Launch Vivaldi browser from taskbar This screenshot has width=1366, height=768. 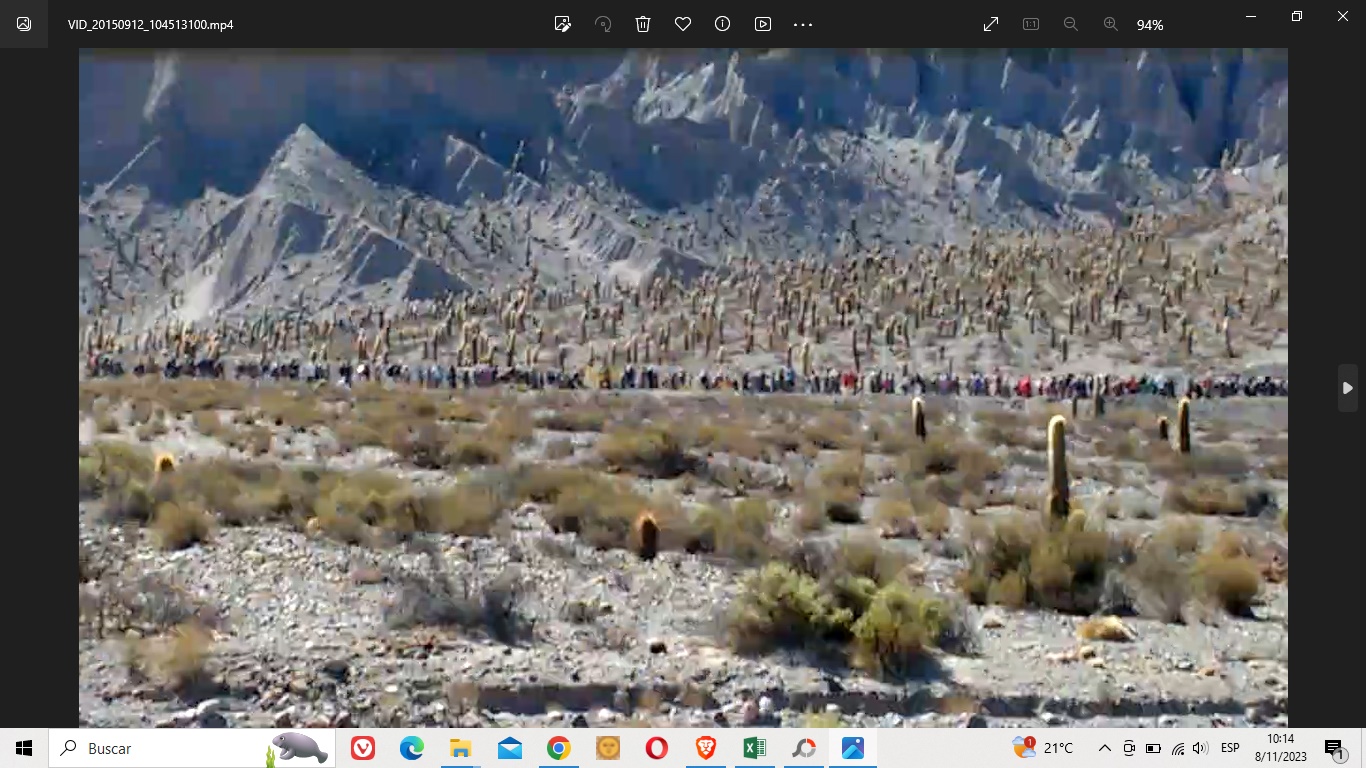point(363,748)
